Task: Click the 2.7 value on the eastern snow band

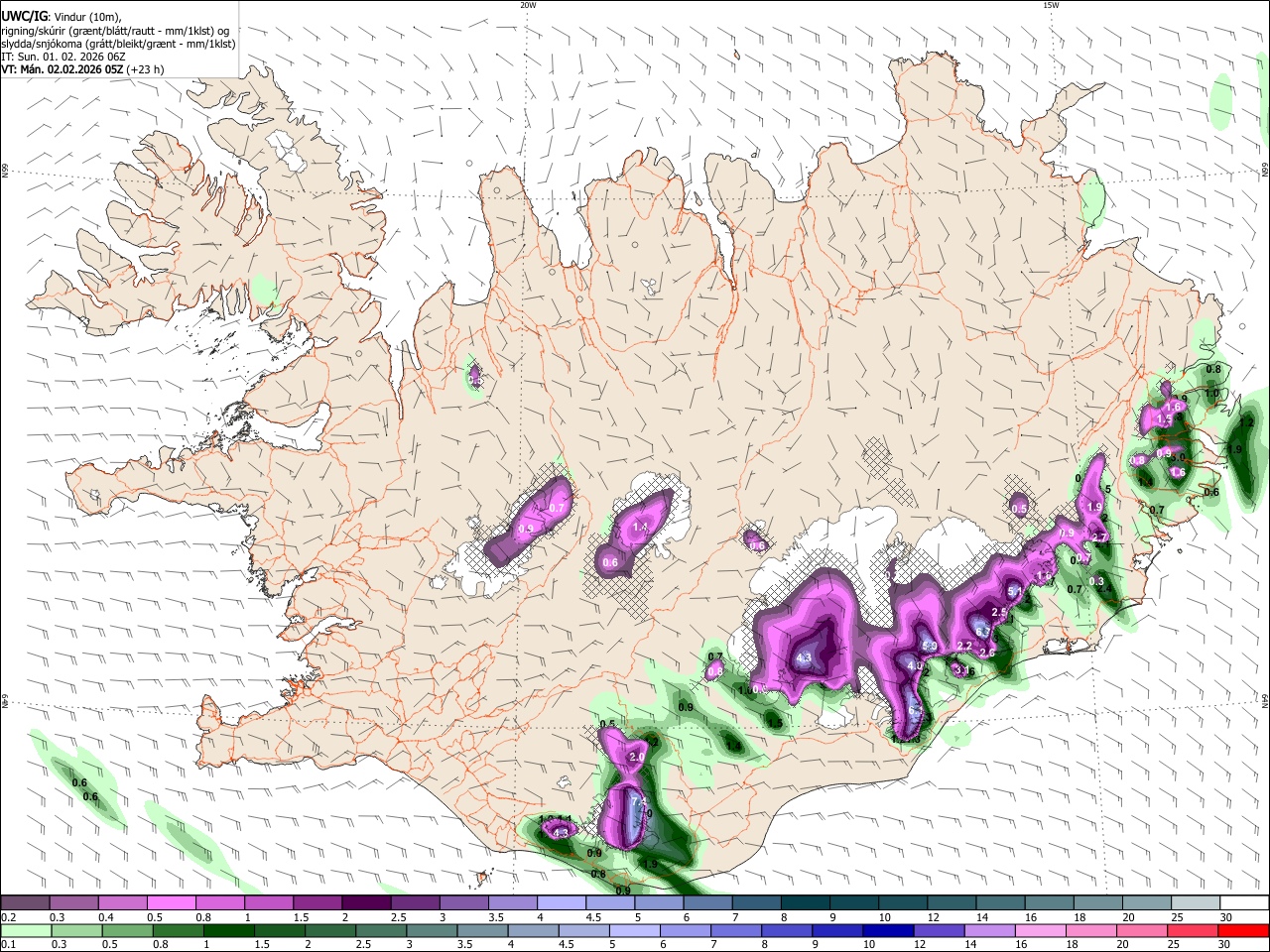Action: [1099, 536]
